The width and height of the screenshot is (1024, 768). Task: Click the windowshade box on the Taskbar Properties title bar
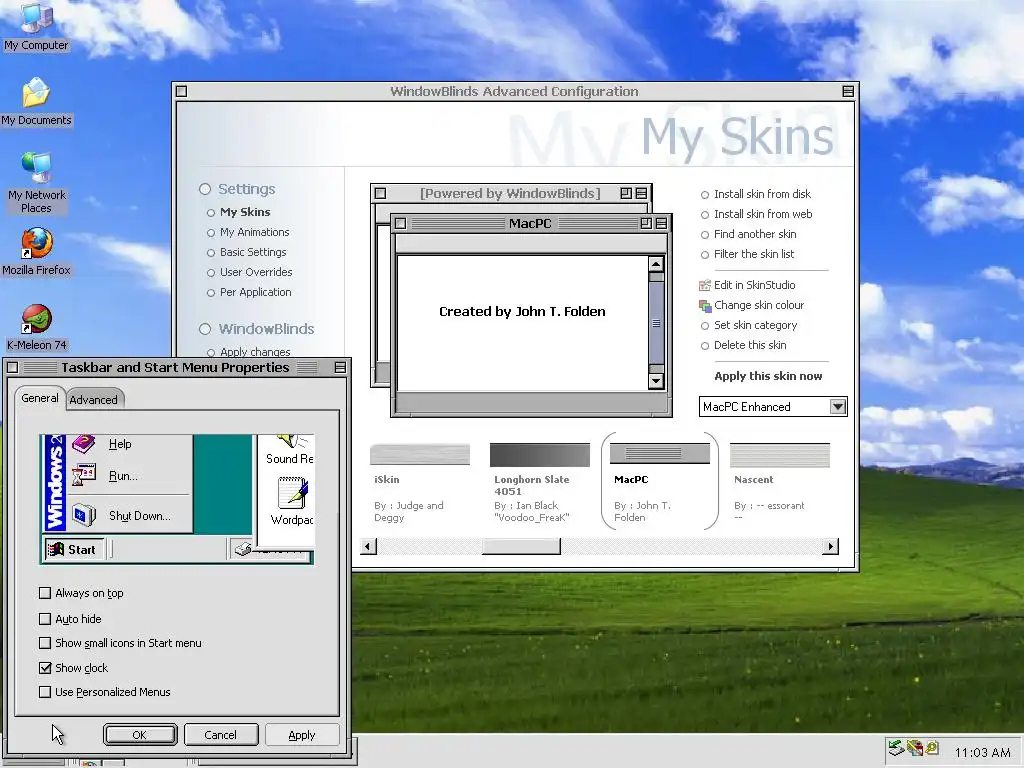[x=340, y=368]
